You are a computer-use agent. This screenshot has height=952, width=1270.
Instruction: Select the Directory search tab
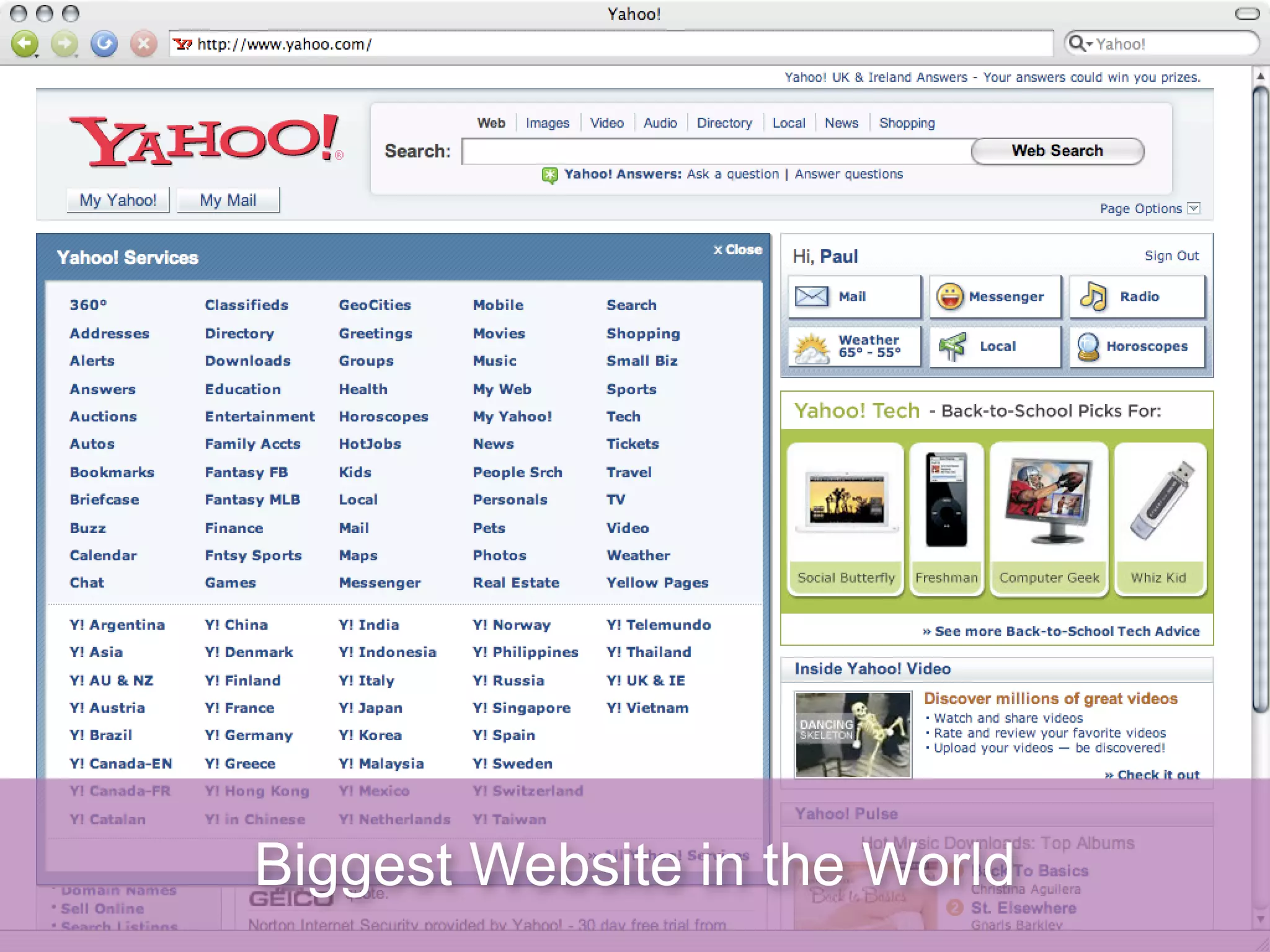pos(724,123)
